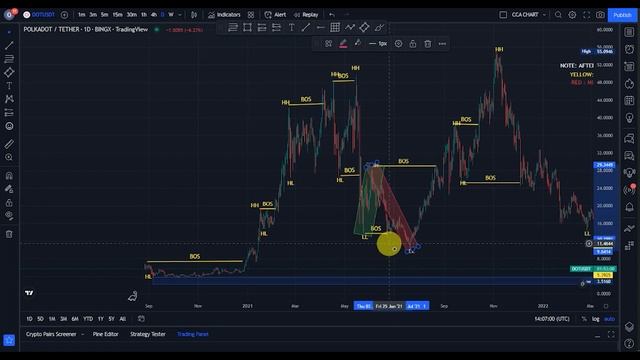640x360 pixels.
Task: Select the 4h timeframe
Action: tap(153, 15)
